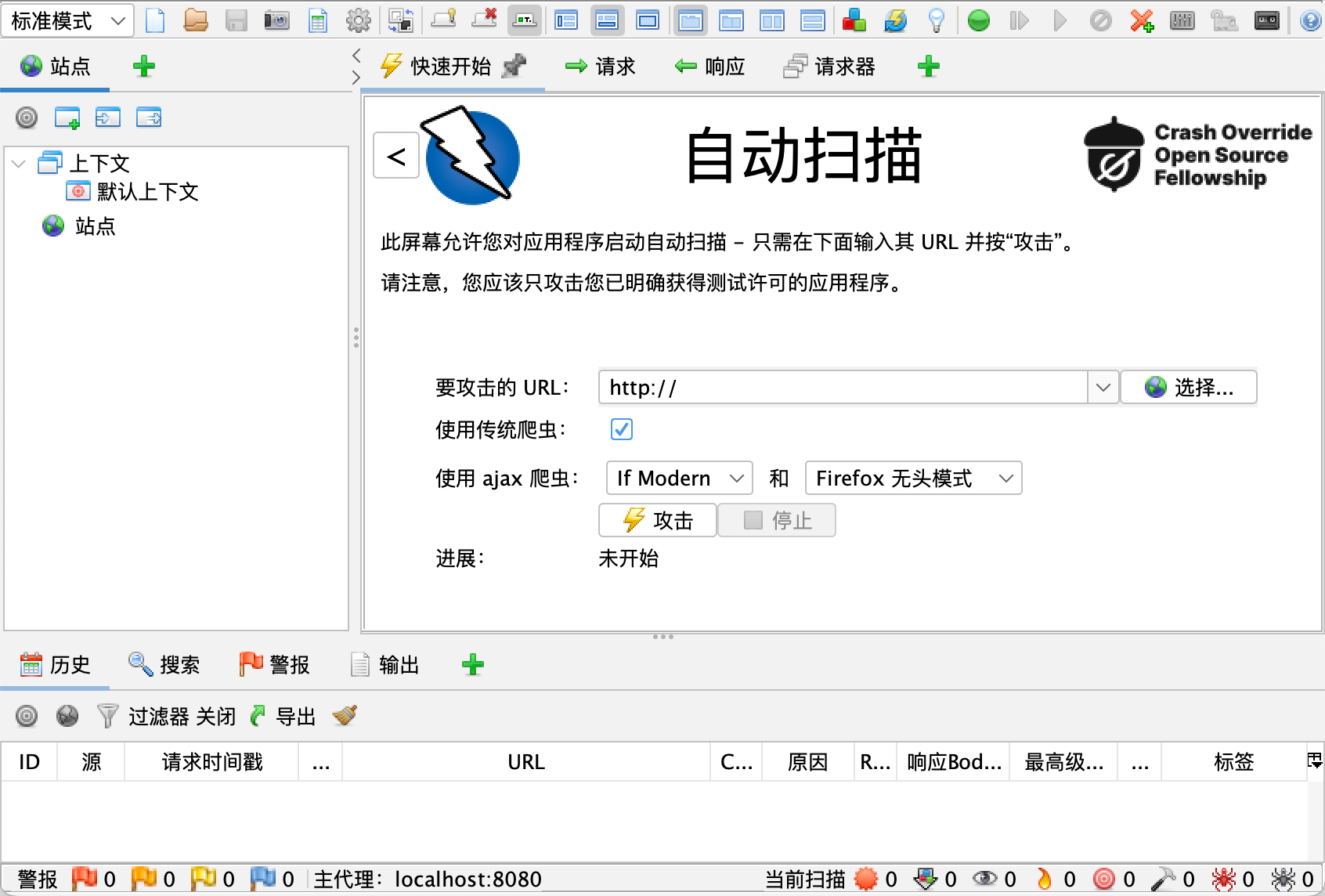The image size is (1325, 896).
Task: Click the flame icon in the status bar
Action: pos(1044,880)
